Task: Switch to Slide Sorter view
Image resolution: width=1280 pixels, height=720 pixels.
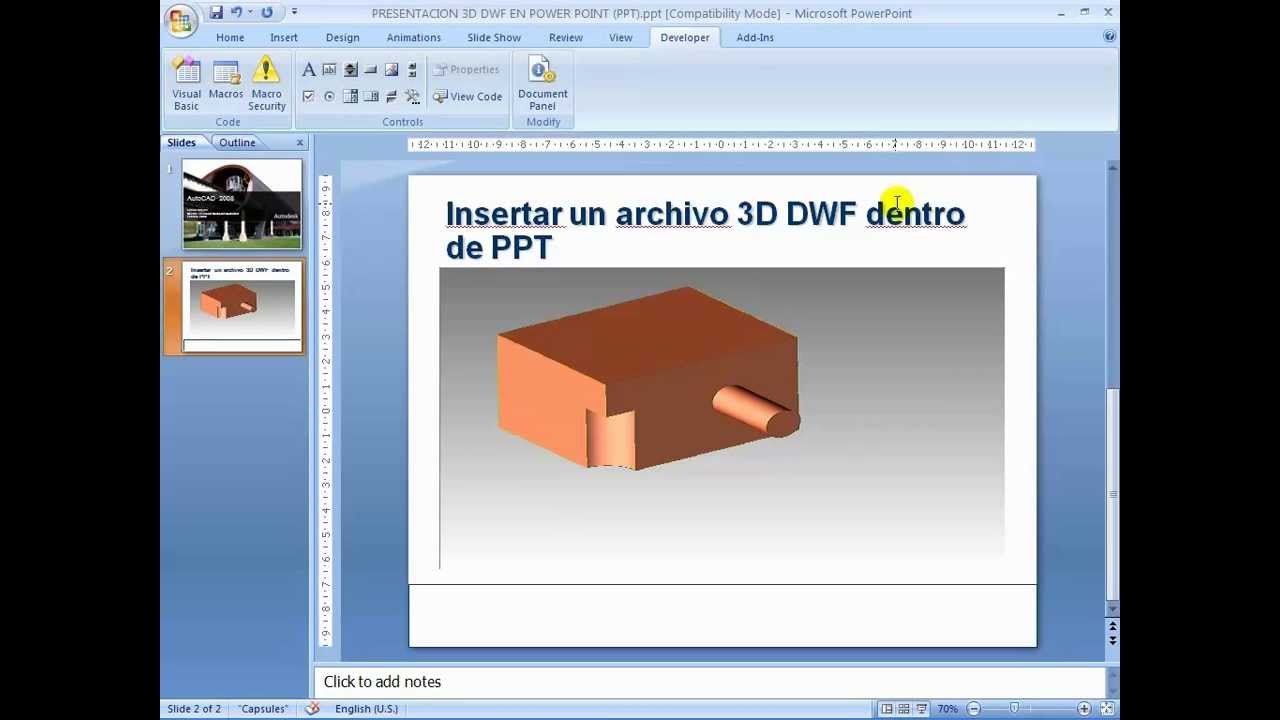Action: [x=904, y=708]
